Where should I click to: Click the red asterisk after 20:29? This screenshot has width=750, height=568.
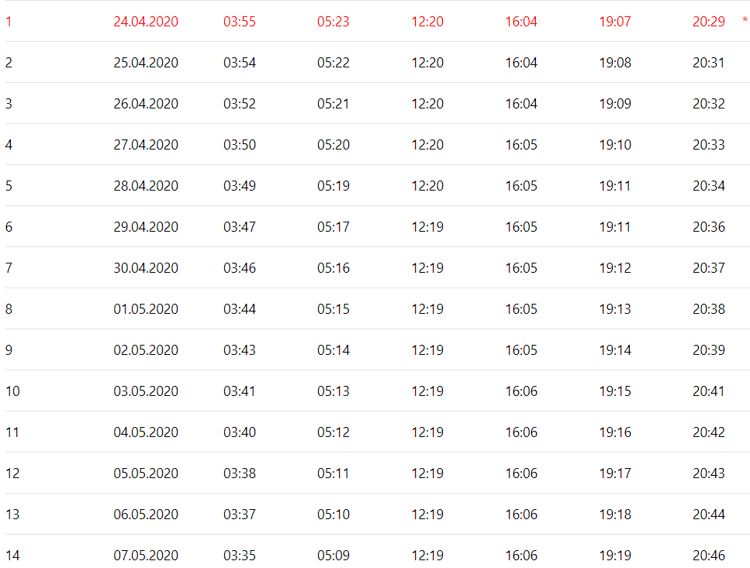click(x=745, y=20)
